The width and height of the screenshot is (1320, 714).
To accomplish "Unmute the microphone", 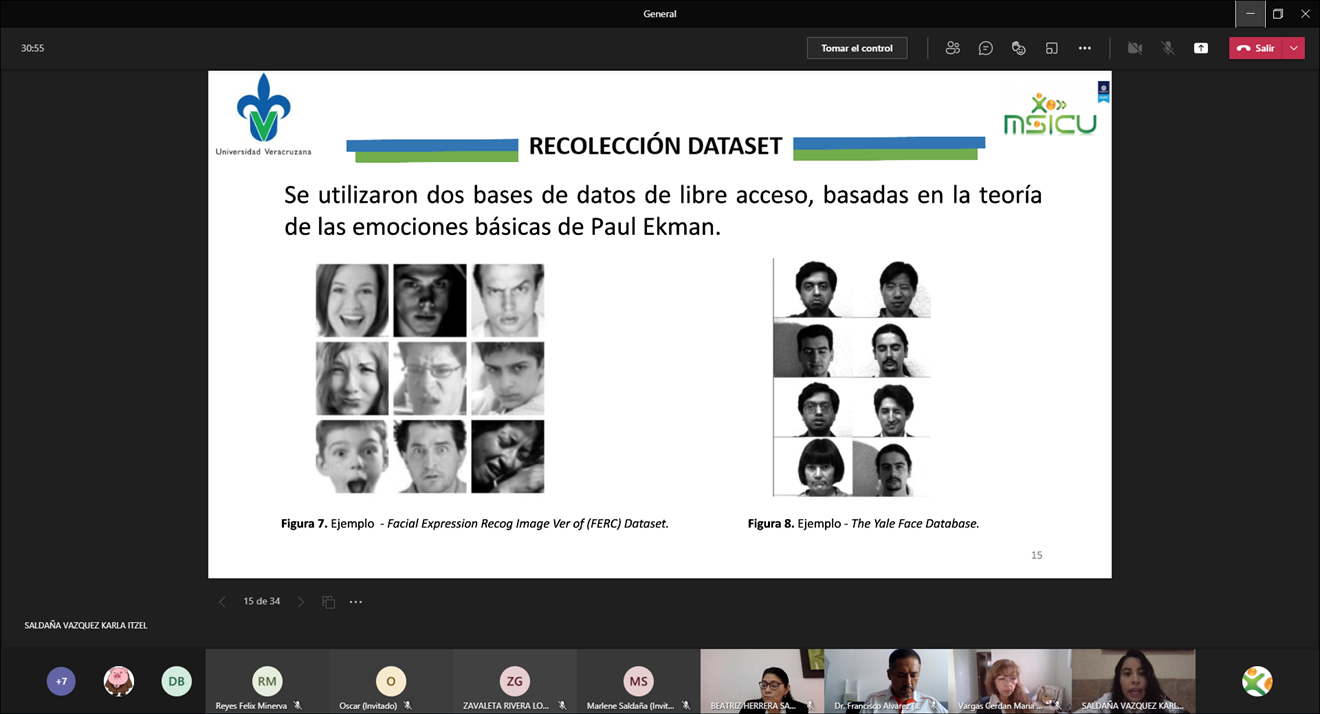I will click(1167, 48).
